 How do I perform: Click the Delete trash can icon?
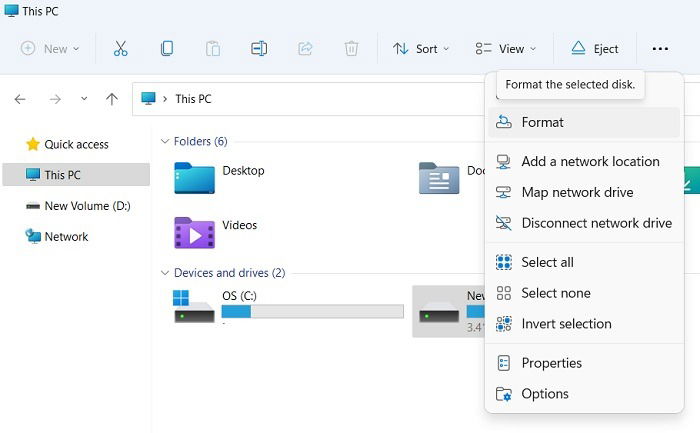pos(351,48)
